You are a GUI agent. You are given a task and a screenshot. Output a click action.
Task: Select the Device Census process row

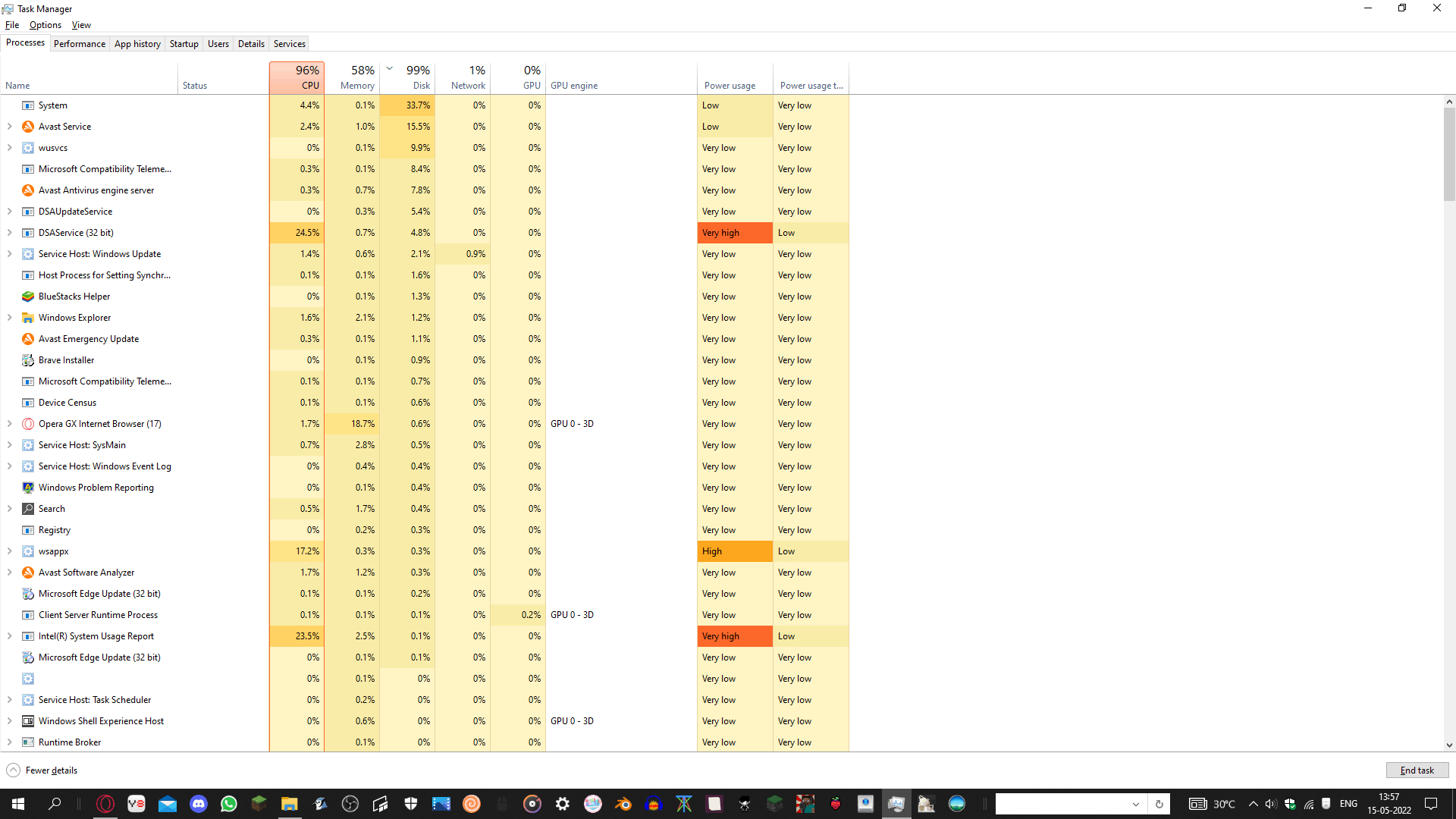(67, 403)
